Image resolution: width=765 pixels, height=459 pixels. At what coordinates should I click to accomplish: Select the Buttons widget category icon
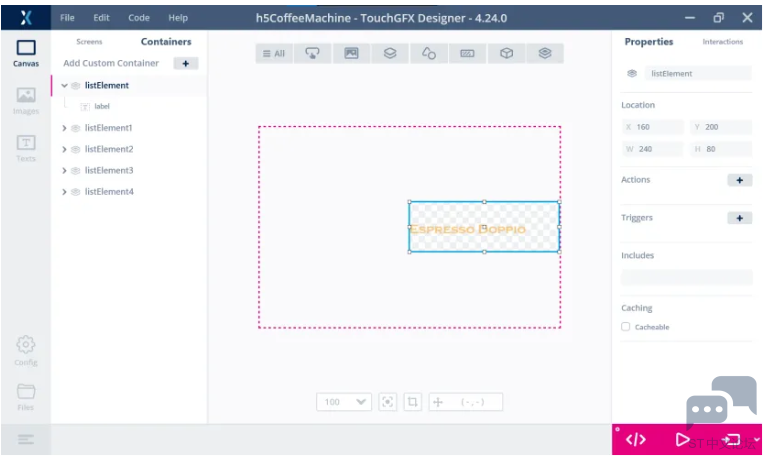point(312,54)
